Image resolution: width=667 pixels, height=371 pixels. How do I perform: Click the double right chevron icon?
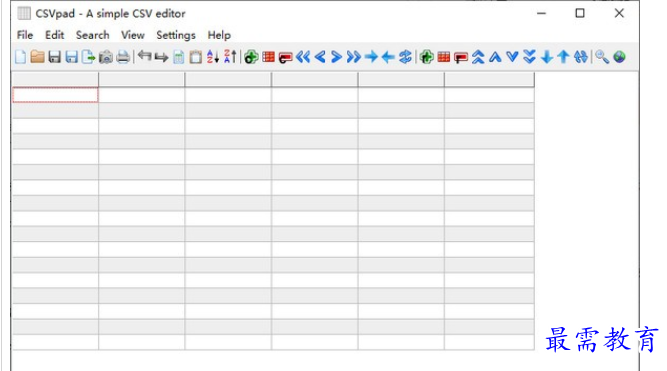(x=353, y=57)
